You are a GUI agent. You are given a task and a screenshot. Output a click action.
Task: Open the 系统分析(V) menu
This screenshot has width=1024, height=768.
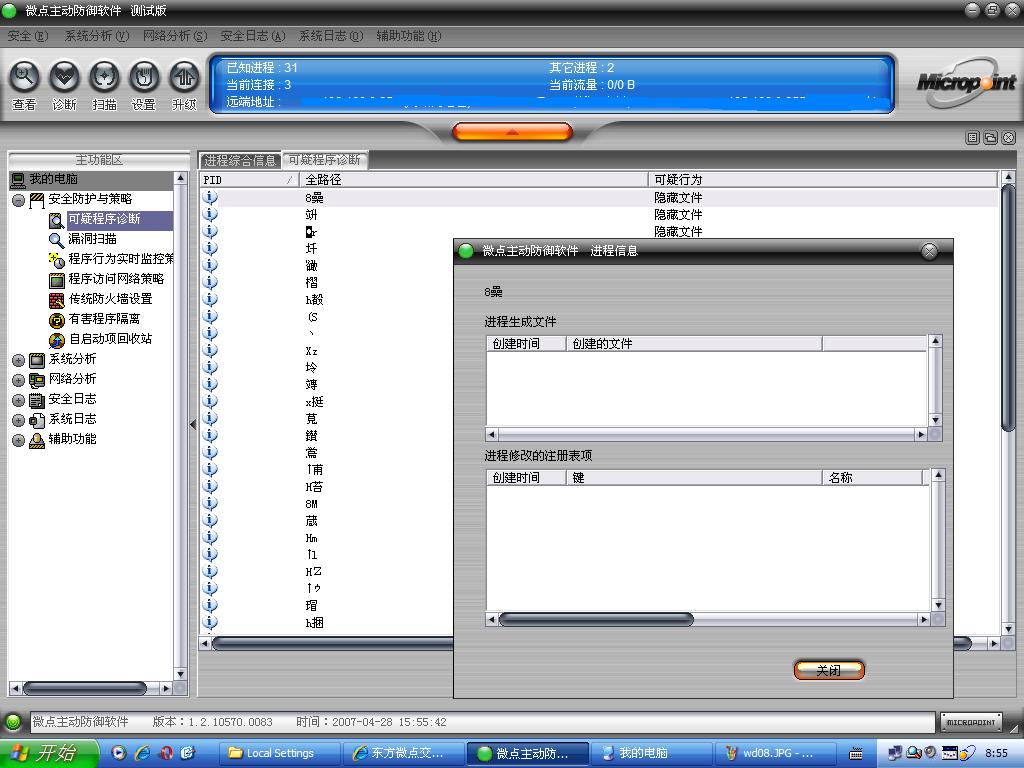[97, 36]
